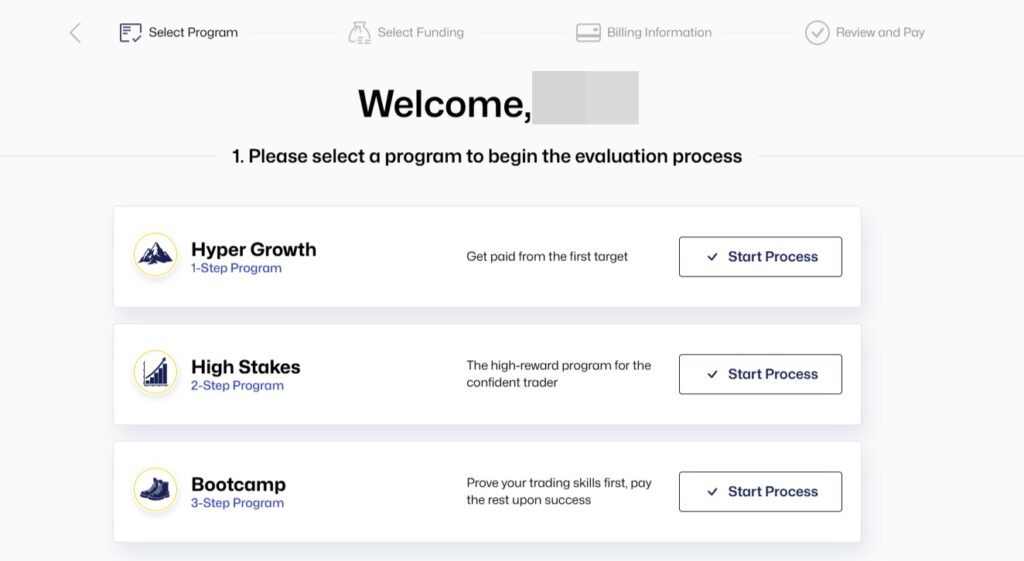Viewport: 1024px width, 561px height.
Task: Go to the Review and Pay step
Action: pyautogui.click(x=880, y=33)
